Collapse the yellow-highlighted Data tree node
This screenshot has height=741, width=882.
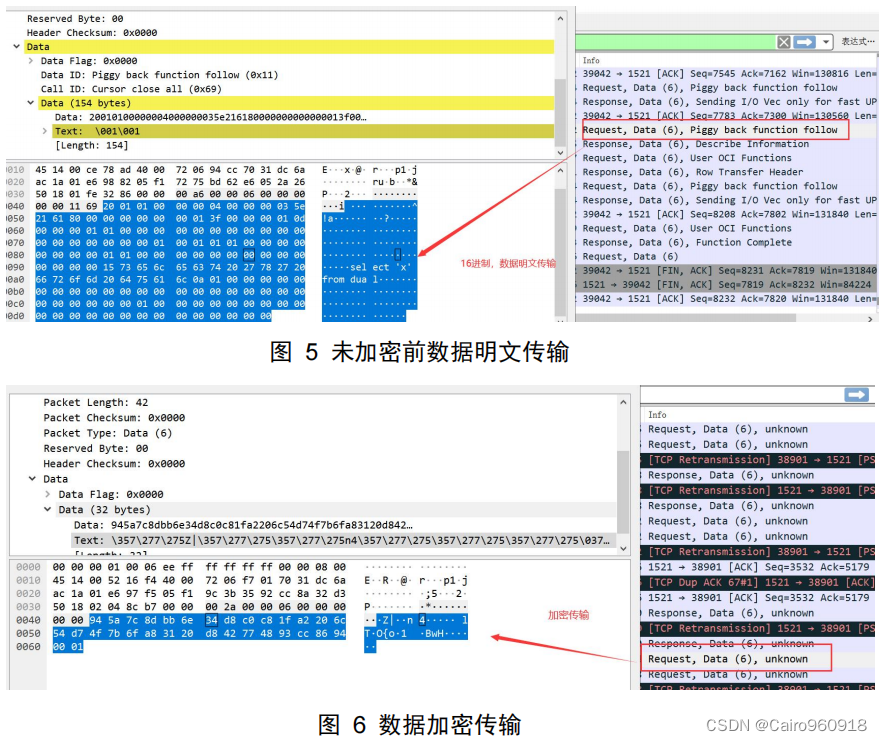coord(17,47)
